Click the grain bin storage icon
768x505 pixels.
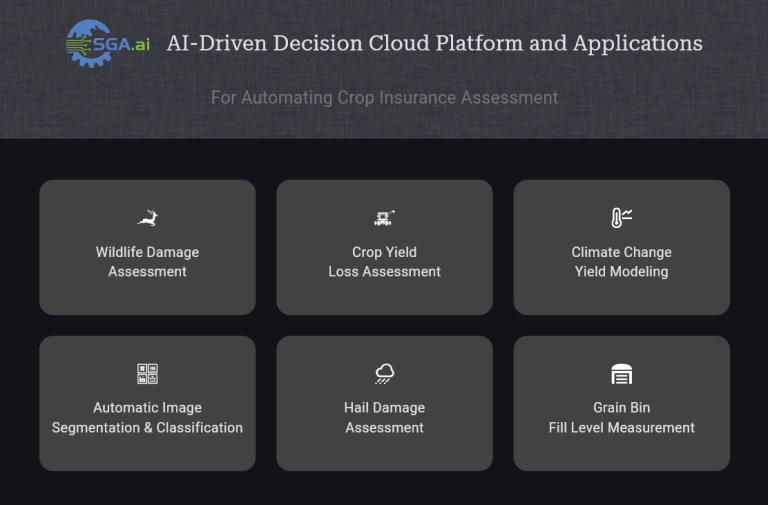[621, 374]
